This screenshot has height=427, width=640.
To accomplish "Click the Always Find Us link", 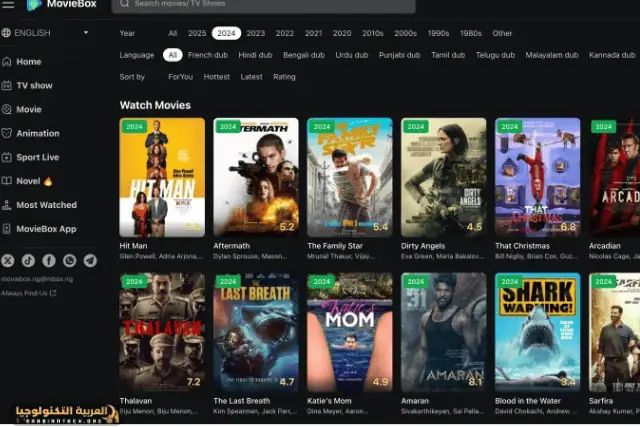I will [x=29, y=293].
